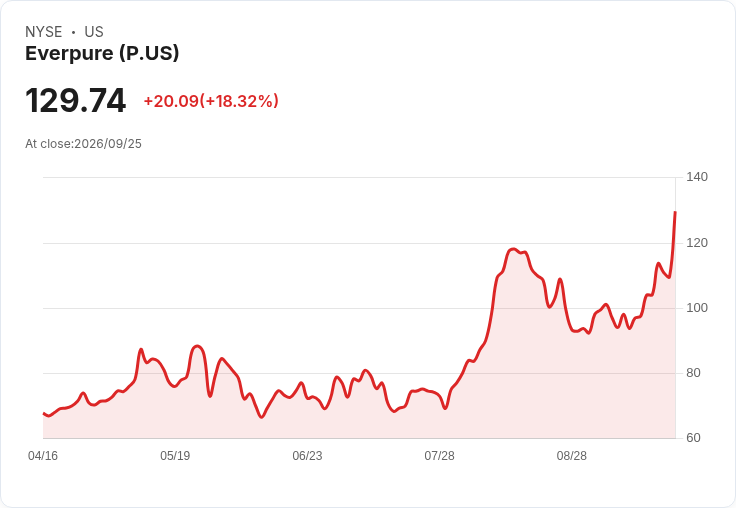Select the 05/19 date on x-axis
The height and width of the screenshot is (508, 736).
pos(175,455)
